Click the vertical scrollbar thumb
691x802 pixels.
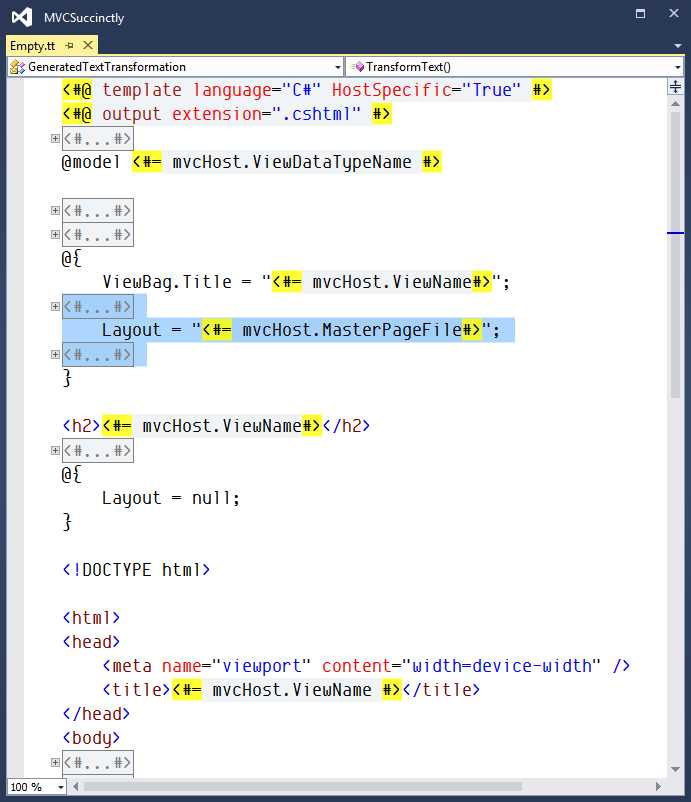pyautogui.click(x=675, y=254)
